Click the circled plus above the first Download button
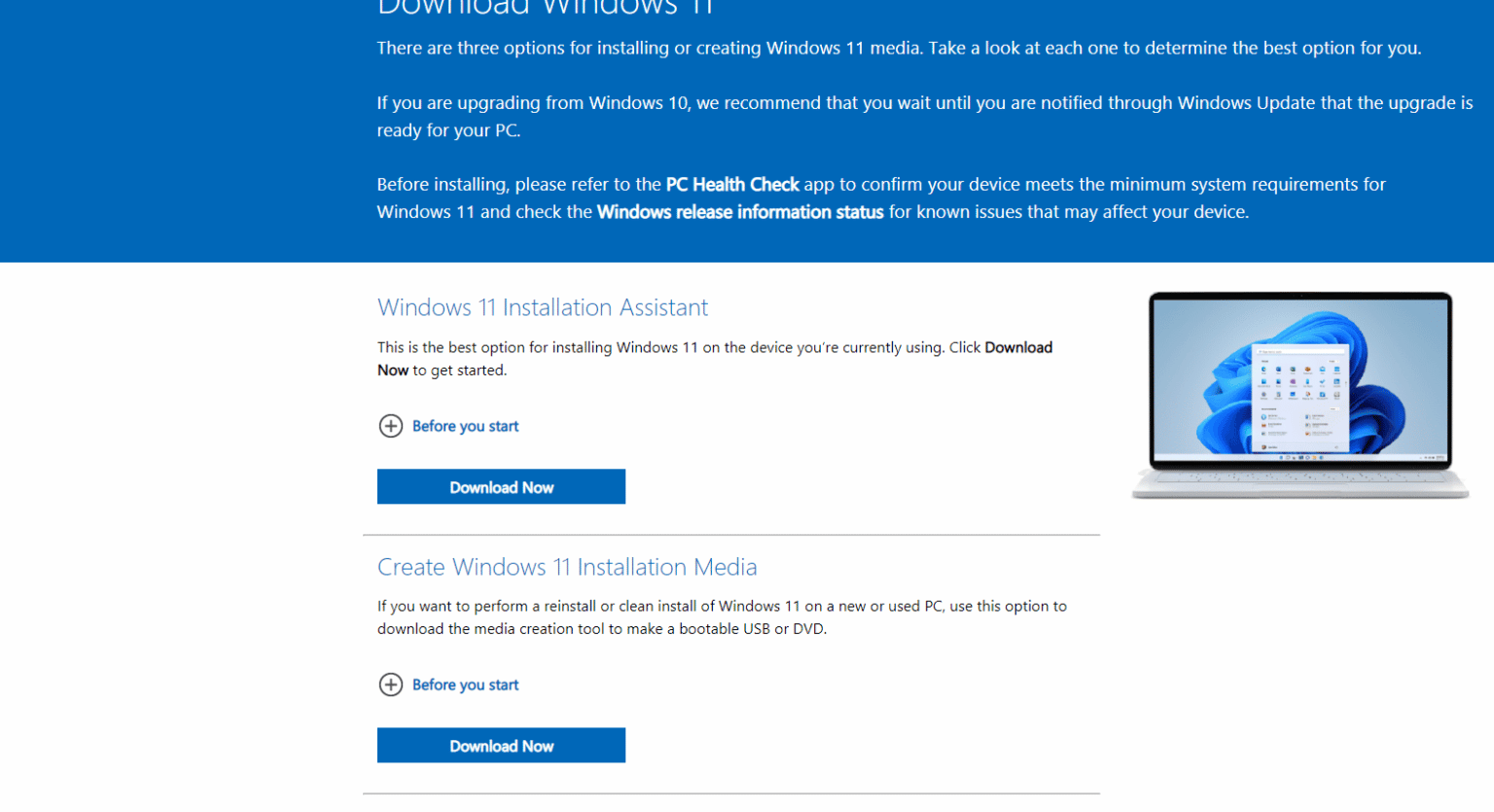This screenshot has width=1494, height=812. pos(391,426)
